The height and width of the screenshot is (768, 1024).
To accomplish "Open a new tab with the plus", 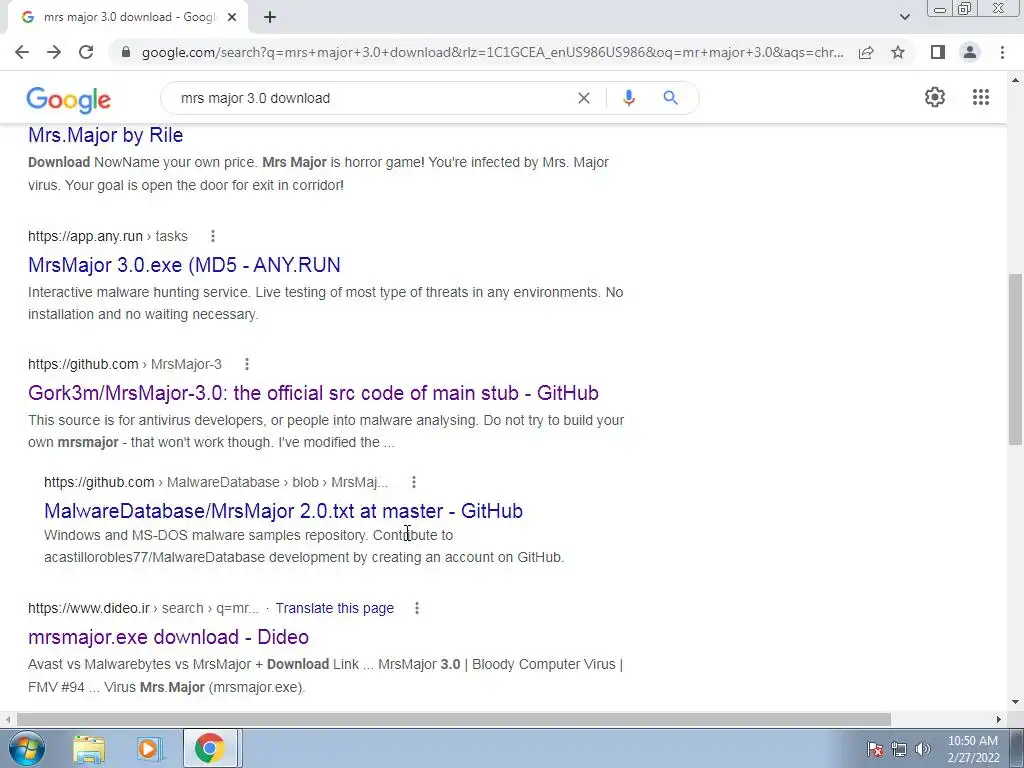I will [270, 17].
